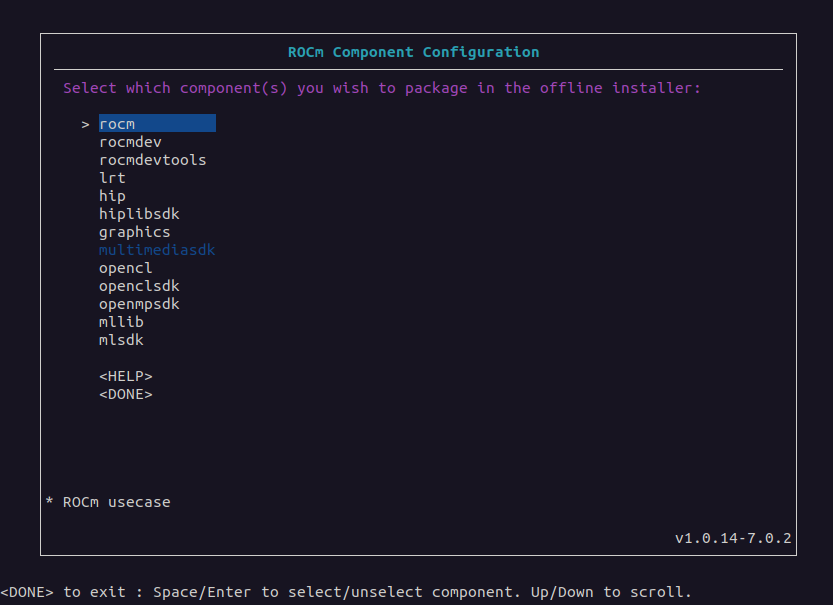This screenshot has width=833, height=605.
Task: Open the <HELP> option
Action: pos(125,376)
